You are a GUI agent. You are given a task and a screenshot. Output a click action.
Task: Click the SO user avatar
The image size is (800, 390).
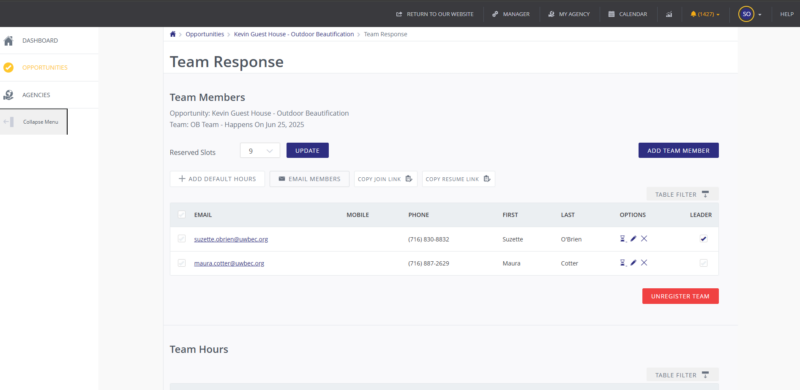(746, 14)
